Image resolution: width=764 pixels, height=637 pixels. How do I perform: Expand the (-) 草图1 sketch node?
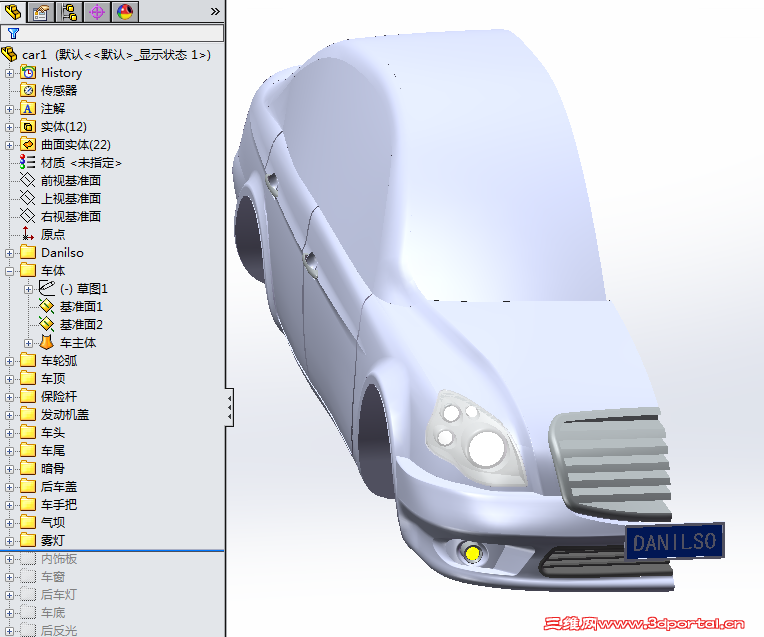(28, 290)
